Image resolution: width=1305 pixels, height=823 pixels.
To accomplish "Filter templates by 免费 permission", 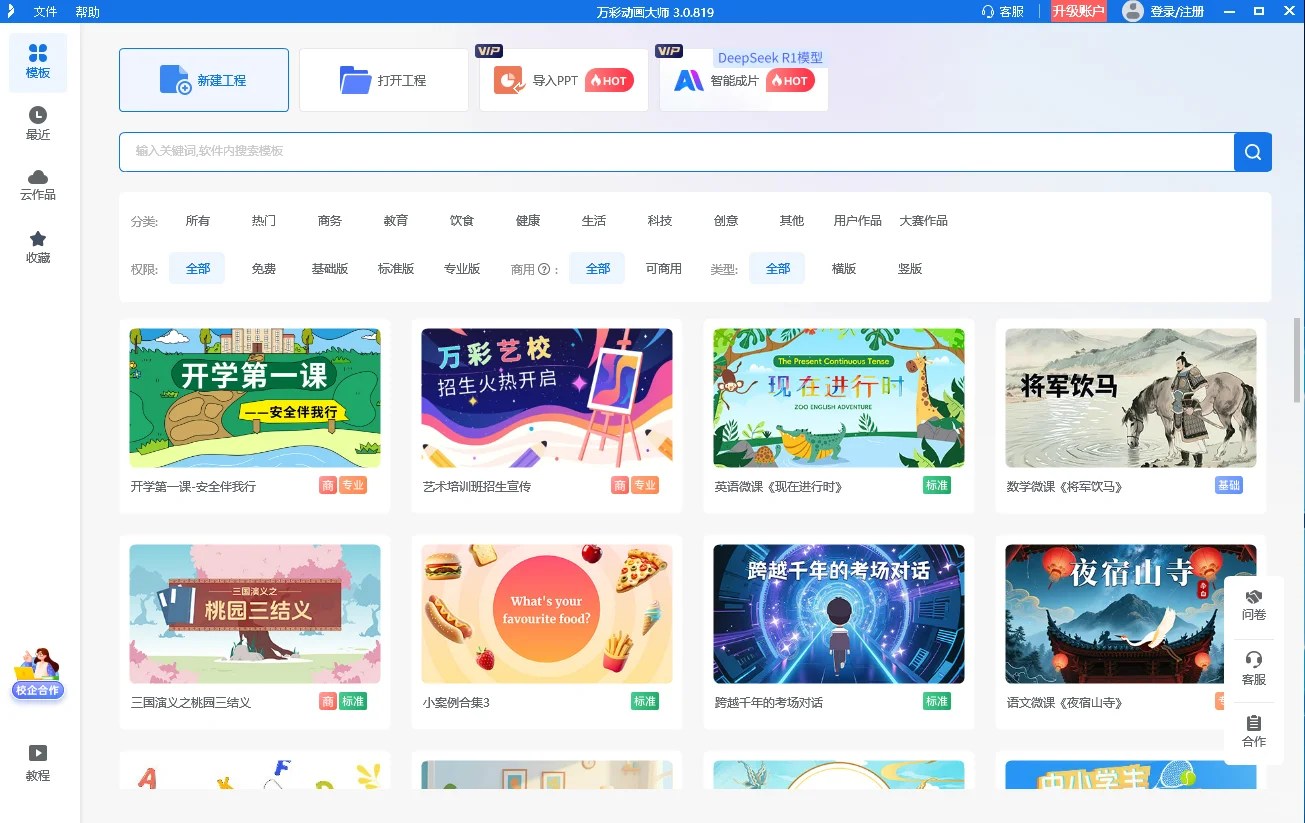I will pos(264,268).
